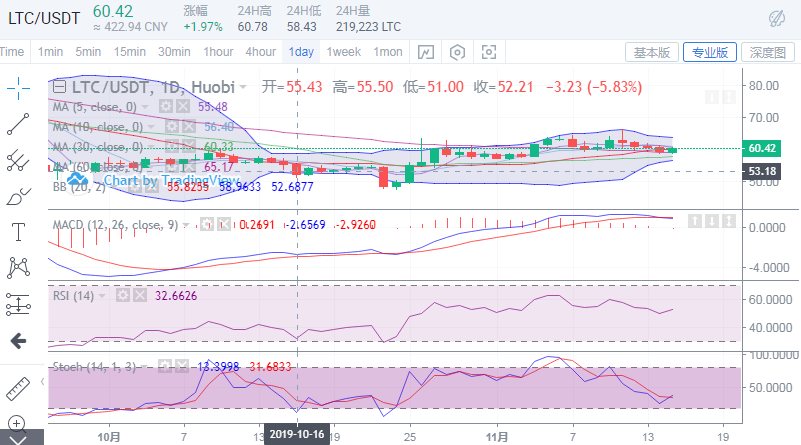
Task: Switch to the 1hour interval
Action: coord(218,52)
